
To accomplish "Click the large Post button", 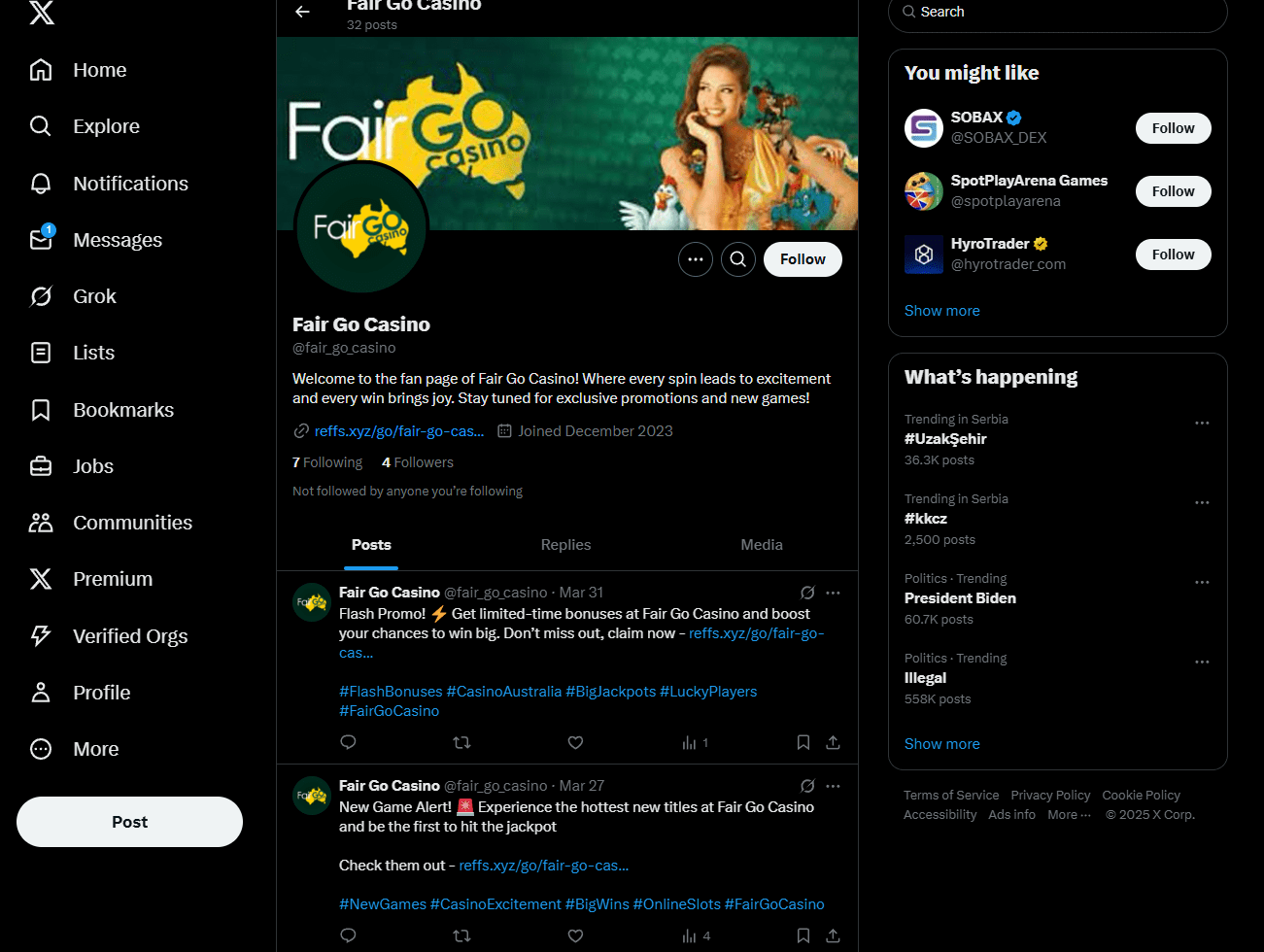I will tap(129, 822).
